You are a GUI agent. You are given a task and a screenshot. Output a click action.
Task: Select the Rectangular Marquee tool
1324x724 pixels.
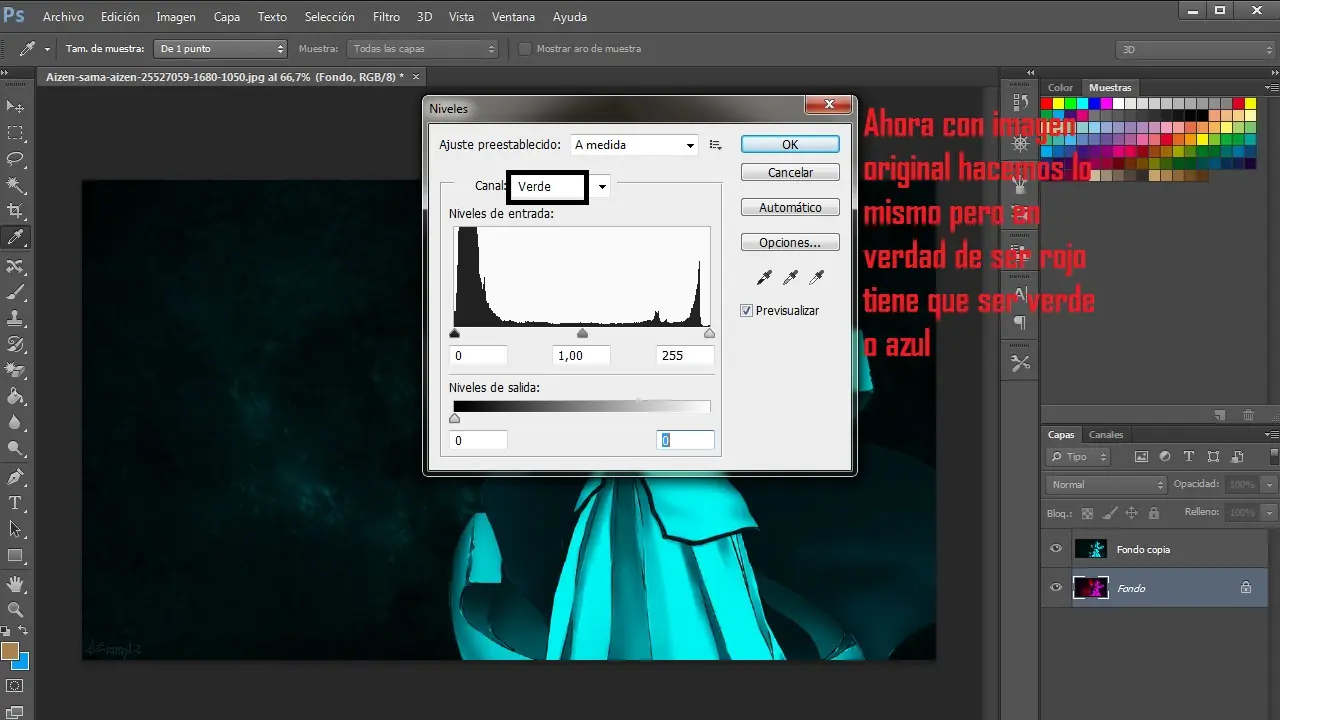point(16,133)
